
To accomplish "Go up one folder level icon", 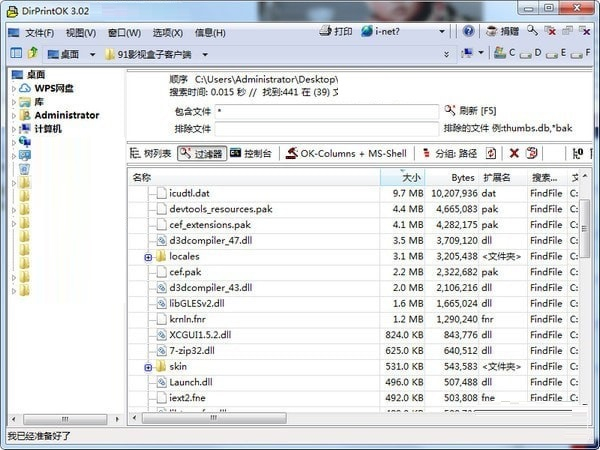I will 33,53.
